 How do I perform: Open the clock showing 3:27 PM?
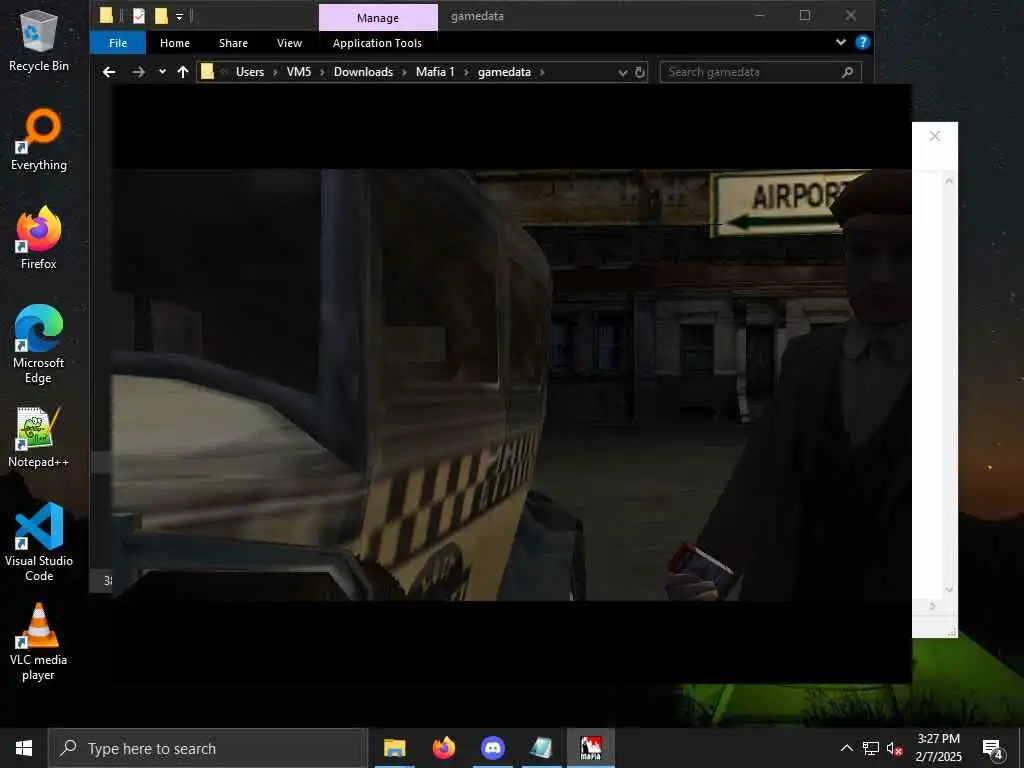tap(938, 748)
